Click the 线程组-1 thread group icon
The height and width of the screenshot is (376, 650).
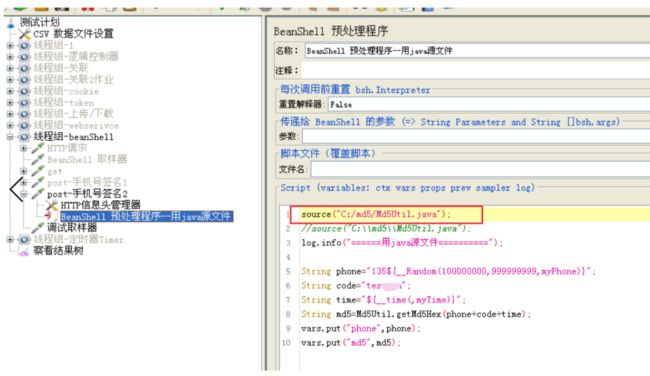[x=24, y=46]
